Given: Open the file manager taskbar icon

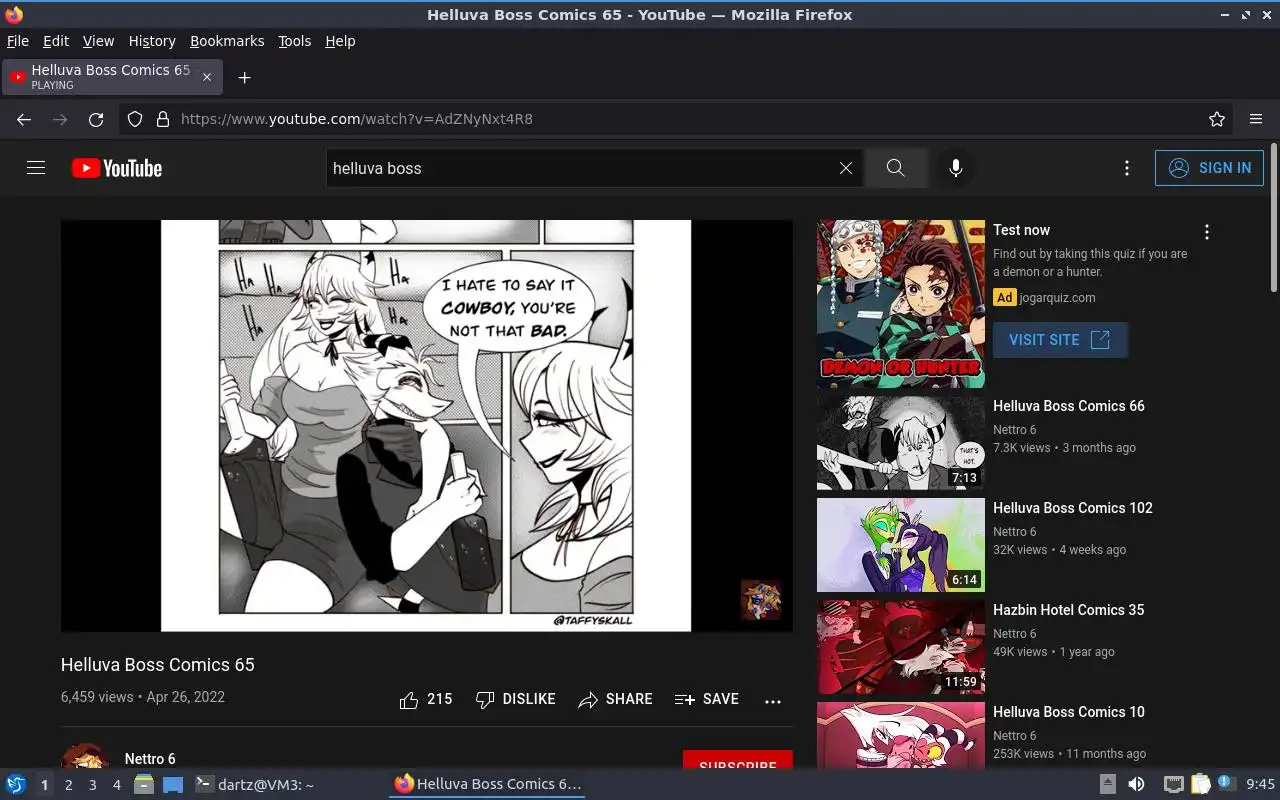Looking at the screenshot, I should pos(143,785).
